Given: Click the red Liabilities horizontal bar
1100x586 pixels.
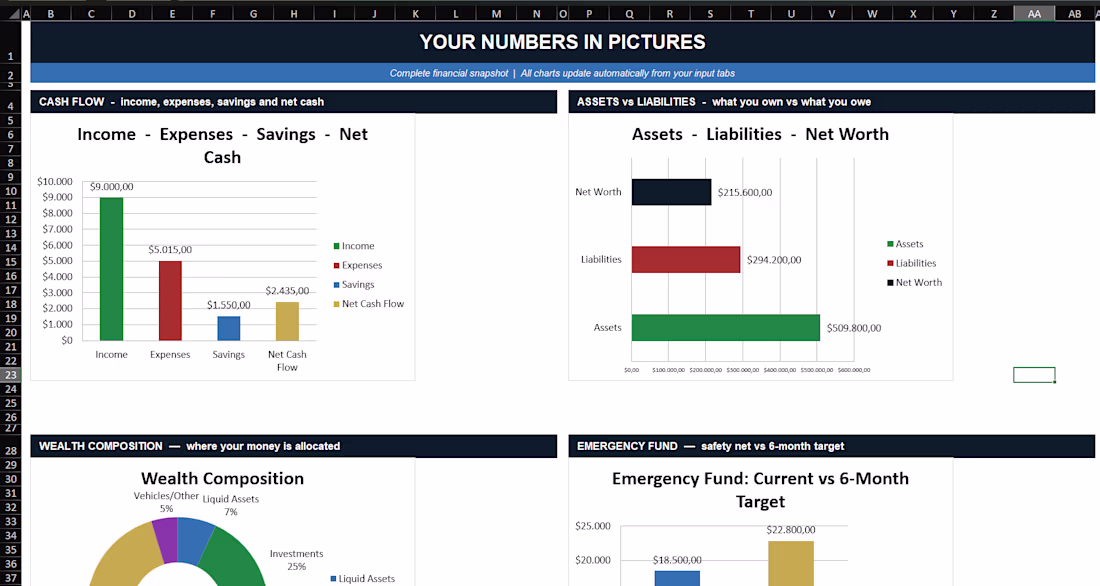Looking at the screenshot, I should tap(686, 260).
